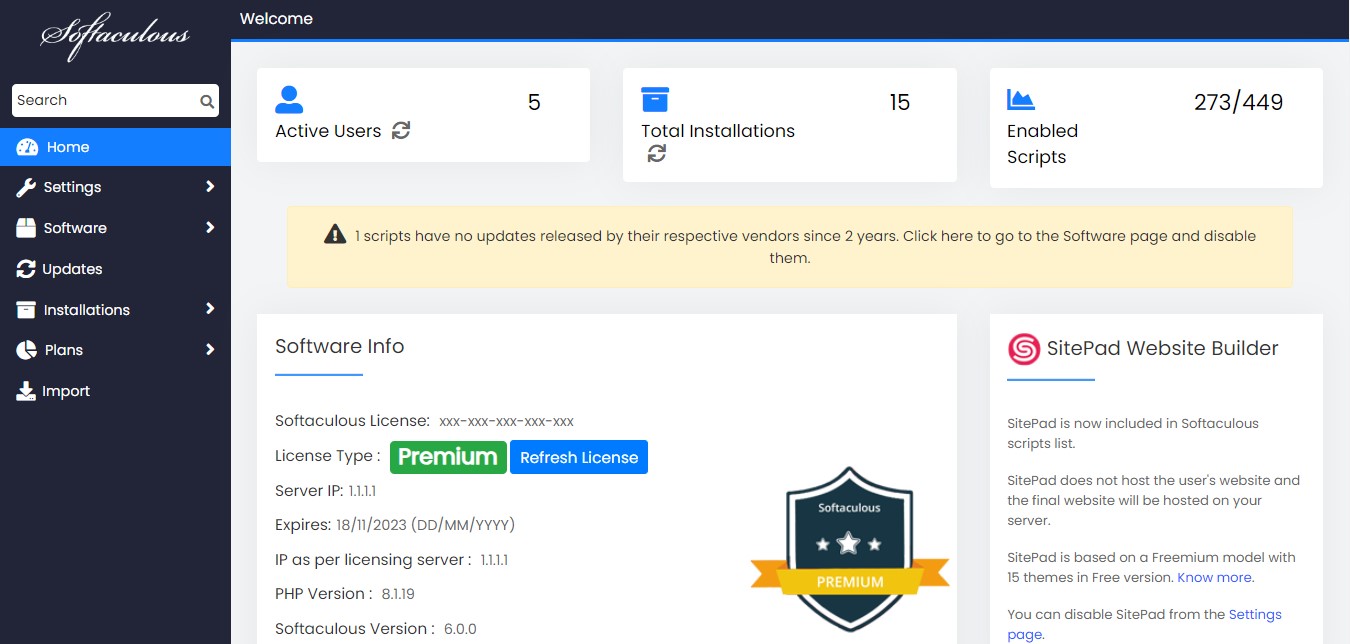Open the Updates menu item
The width and height of the screenshot is (1350, 644).
[x=72, y=269]
